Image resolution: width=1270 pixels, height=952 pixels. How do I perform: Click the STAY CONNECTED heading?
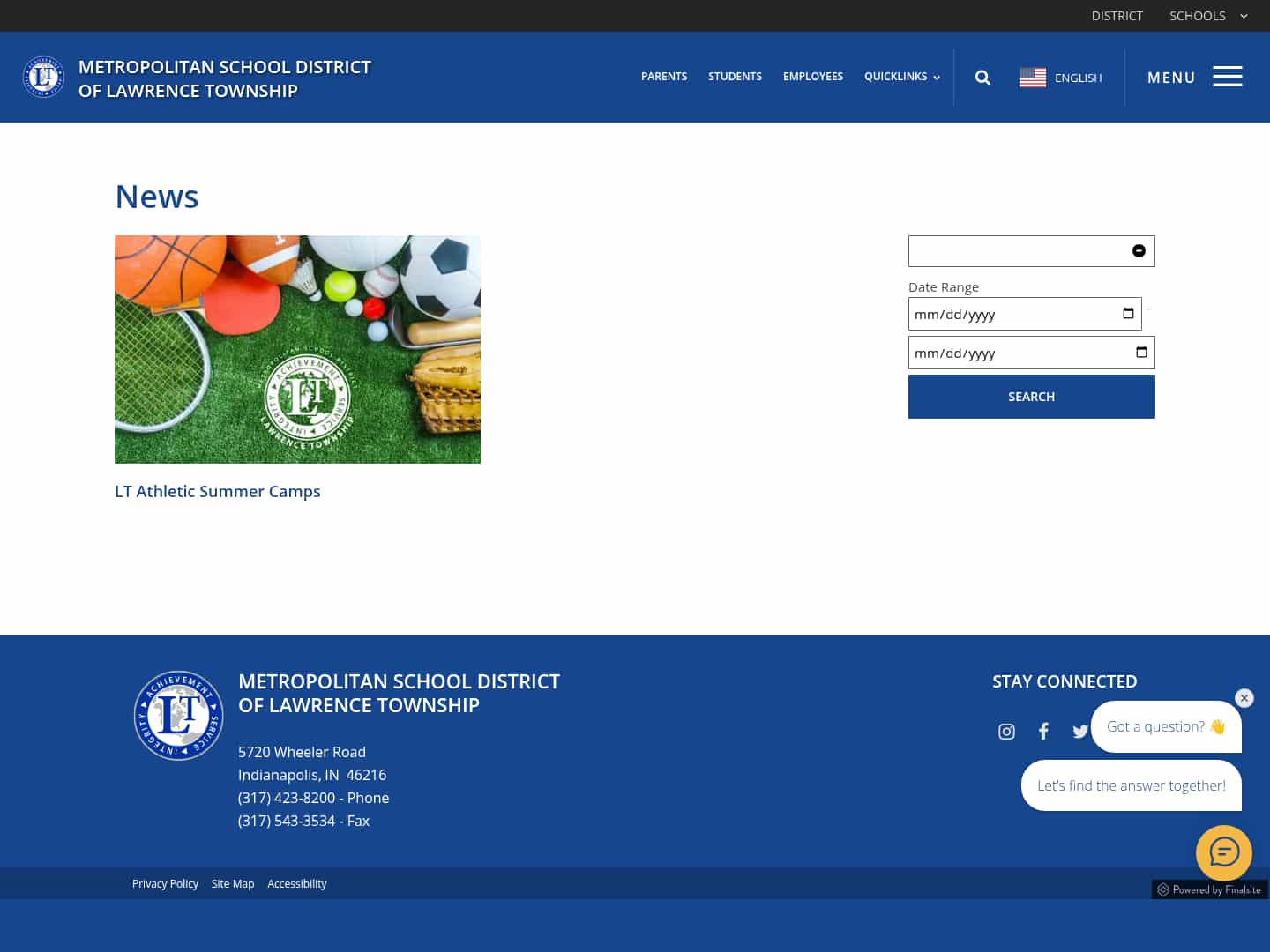tap(1065, 681)
